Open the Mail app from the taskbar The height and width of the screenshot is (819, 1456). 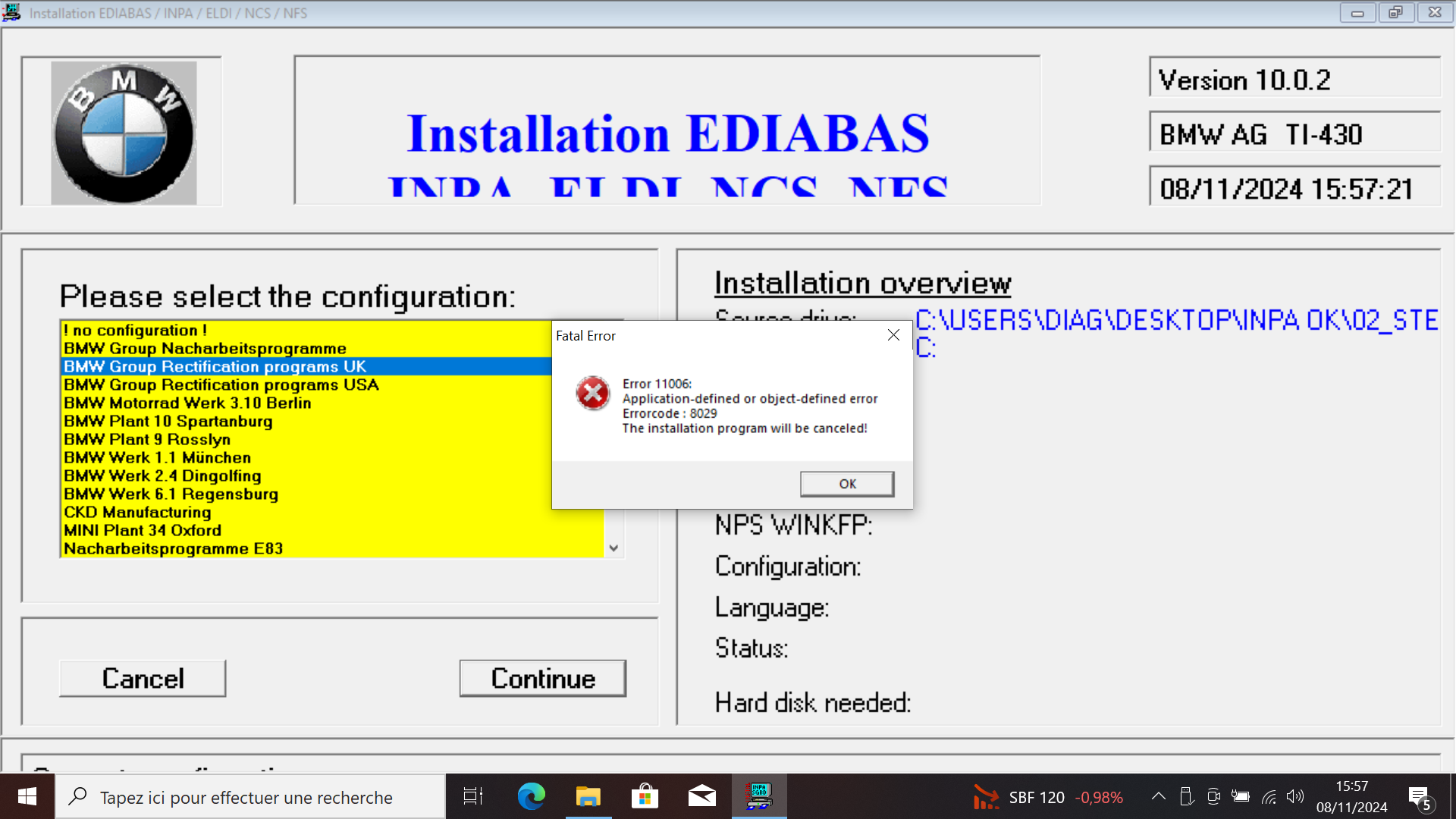(x=701, y=796)
